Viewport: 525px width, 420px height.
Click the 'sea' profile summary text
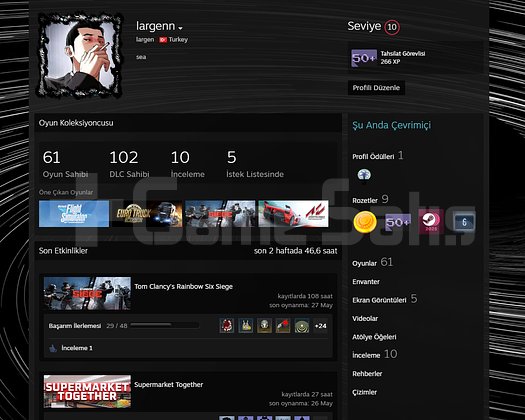[141, 57]
